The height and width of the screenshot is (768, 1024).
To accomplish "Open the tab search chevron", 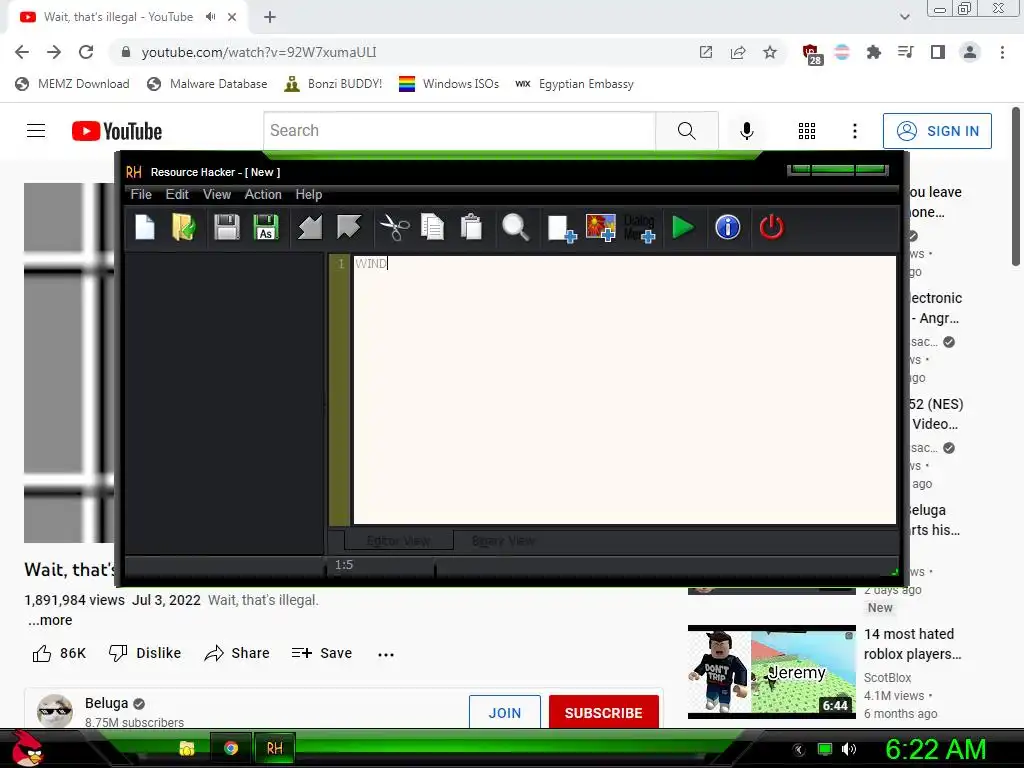I will 904,17.
